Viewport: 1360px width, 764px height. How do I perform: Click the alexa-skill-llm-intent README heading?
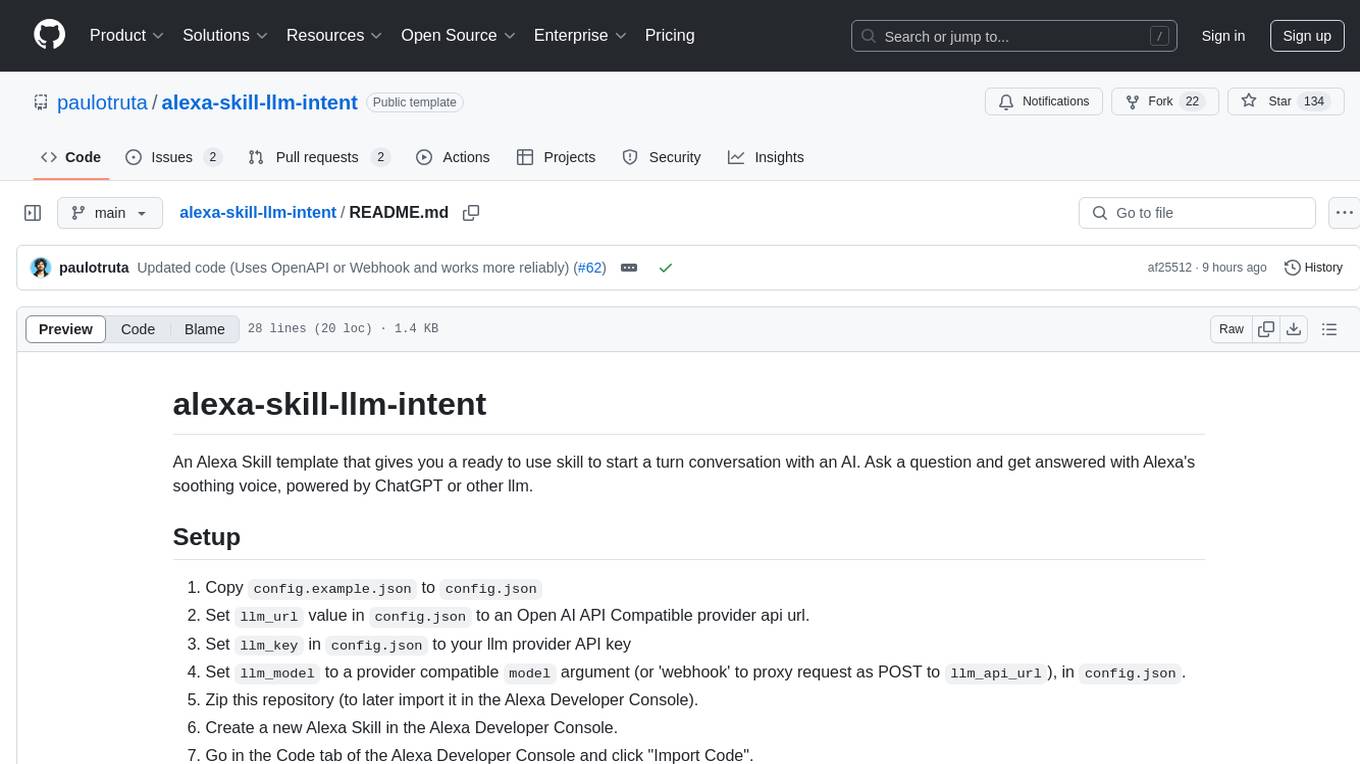[x=330, y=404]
